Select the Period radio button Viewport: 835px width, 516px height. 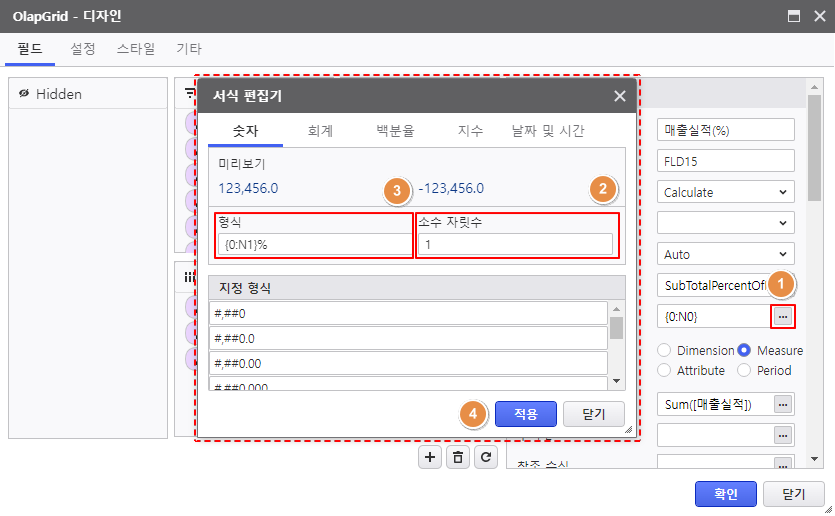745,370
